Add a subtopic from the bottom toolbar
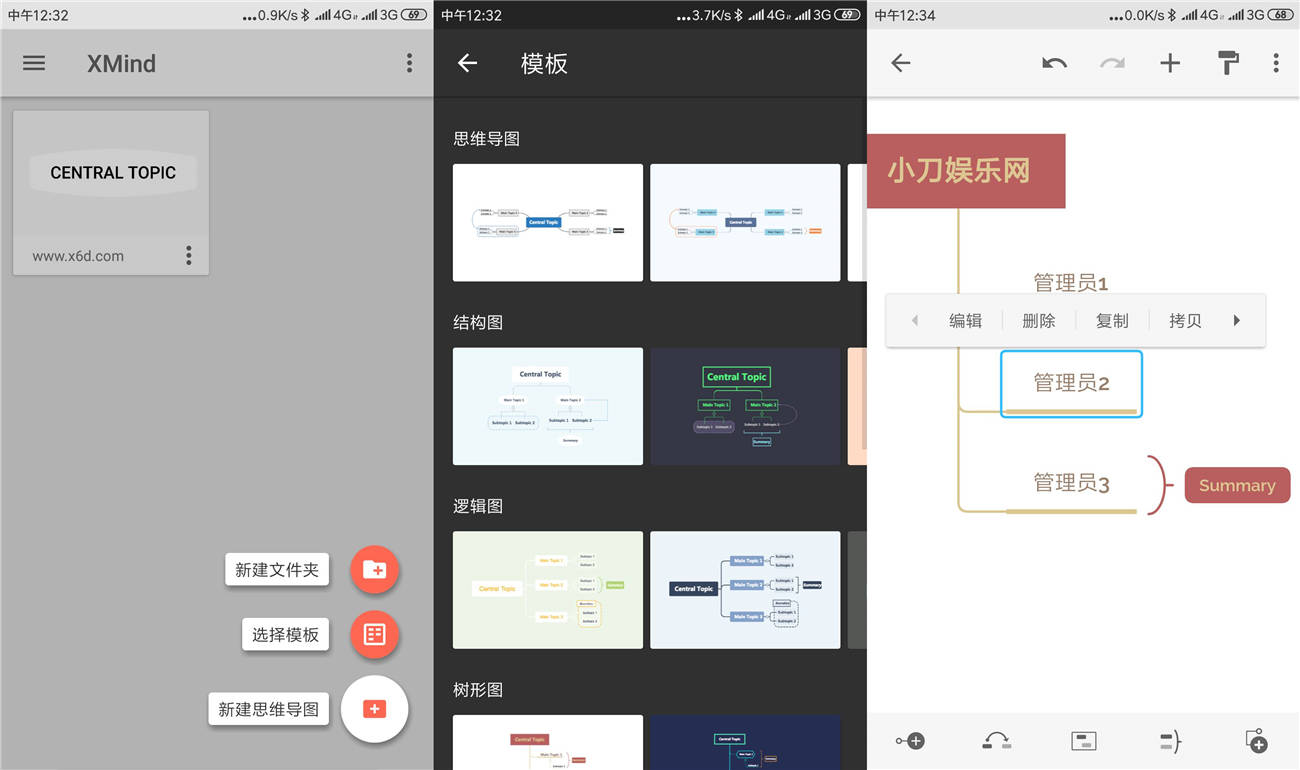 coord(910,741)
